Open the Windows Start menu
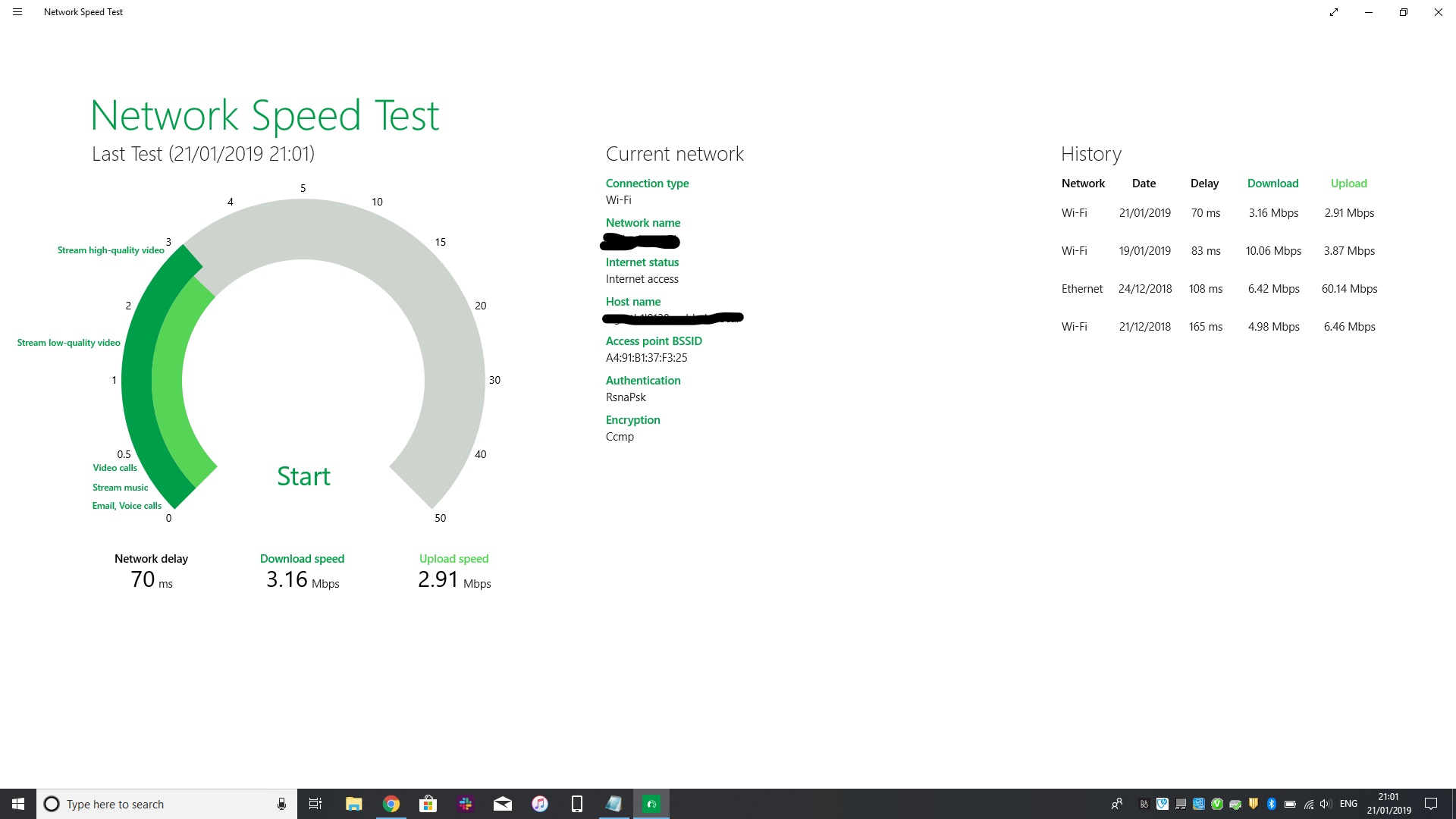1456x819 pixels. (x=18, y=804)
